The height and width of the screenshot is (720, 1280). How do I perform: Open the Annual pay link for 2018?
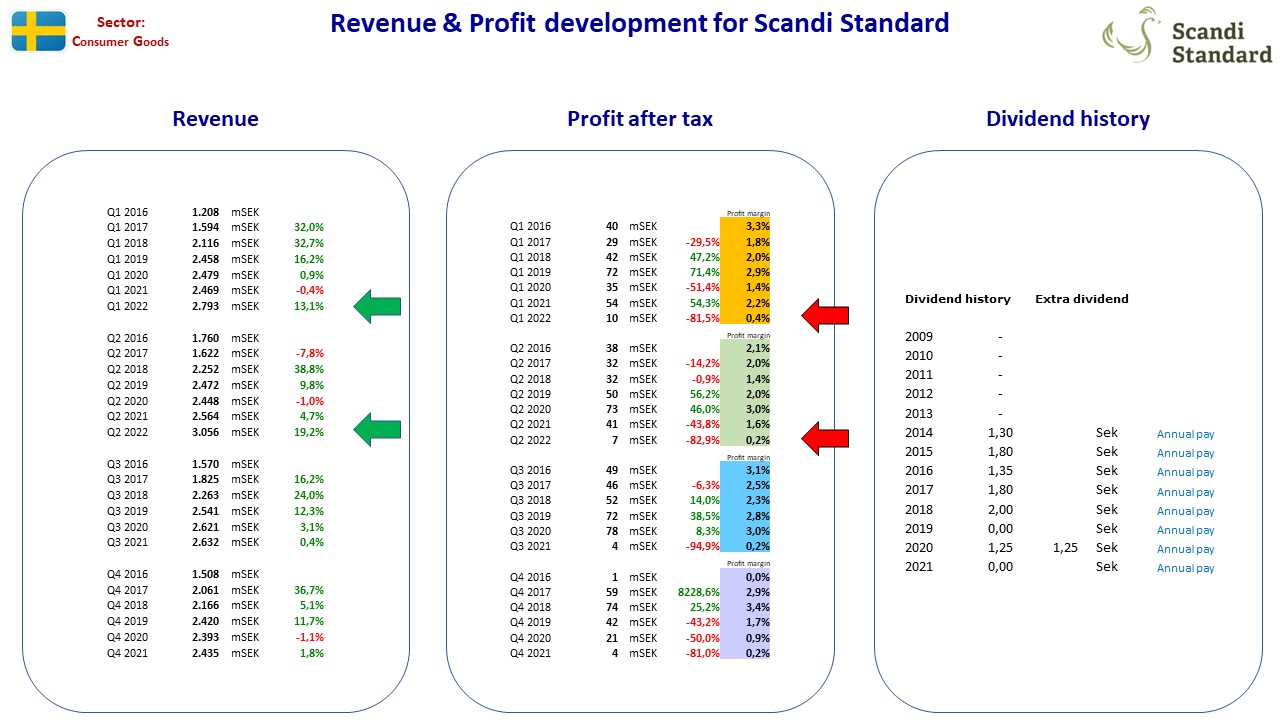click(x=1186, y=511)
